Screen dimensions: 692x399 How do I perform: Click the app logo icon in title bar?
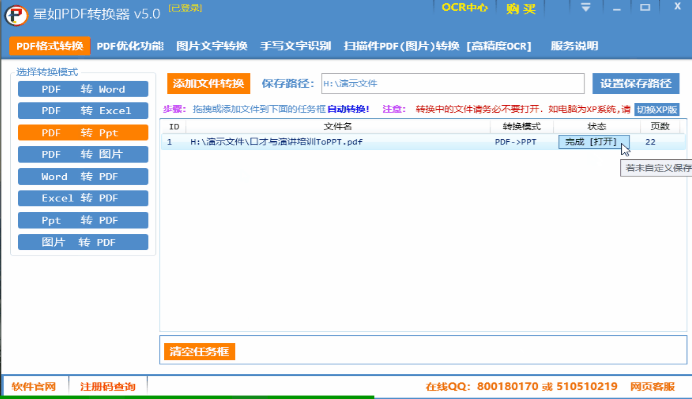pyautogui.click(x=16, y=15)
